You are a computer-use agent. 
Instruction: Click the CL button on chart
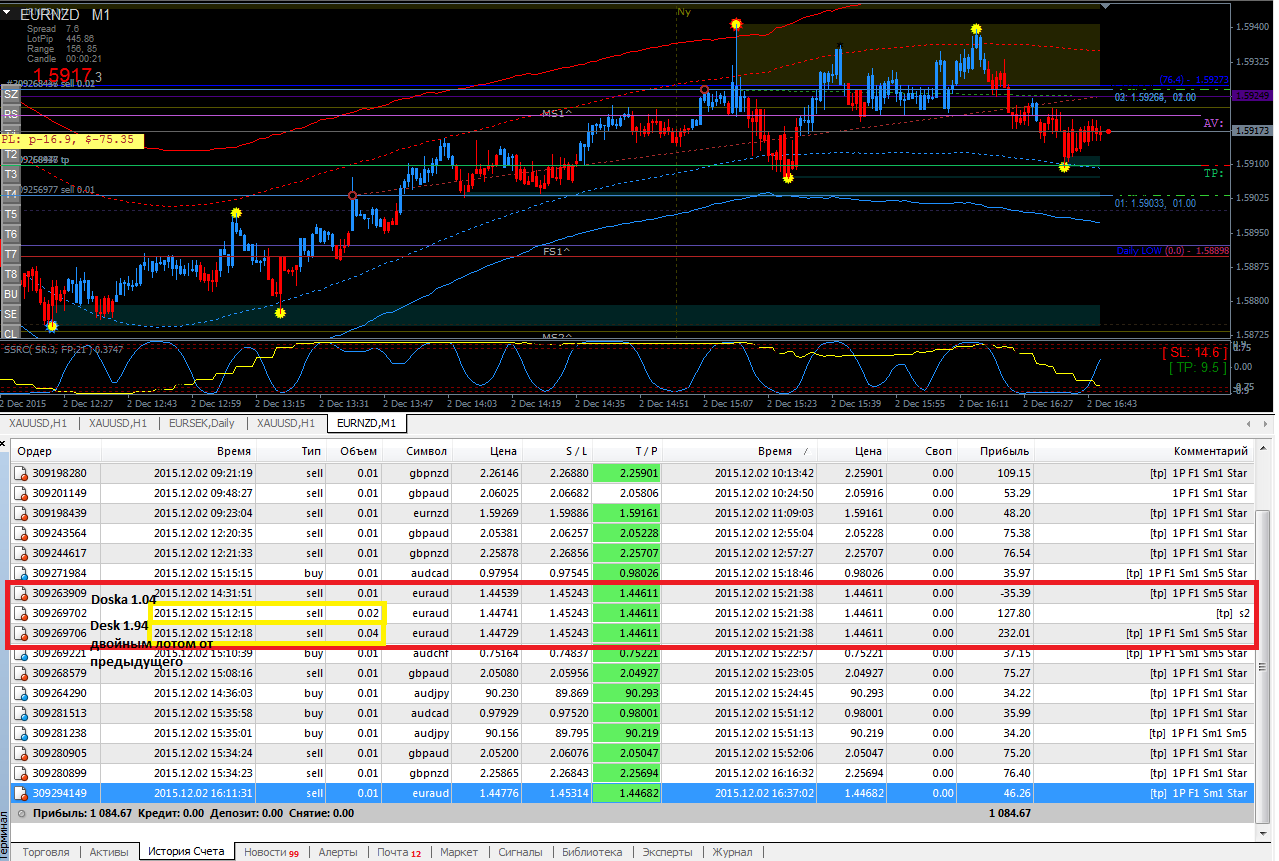click(10, 334)
